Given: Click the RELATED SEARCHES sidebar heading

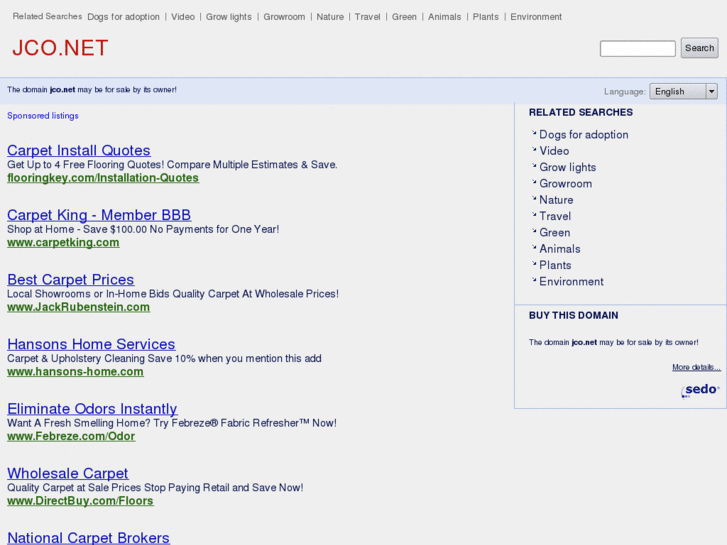Looking at the screenshot, I should [x=580, y=112].
